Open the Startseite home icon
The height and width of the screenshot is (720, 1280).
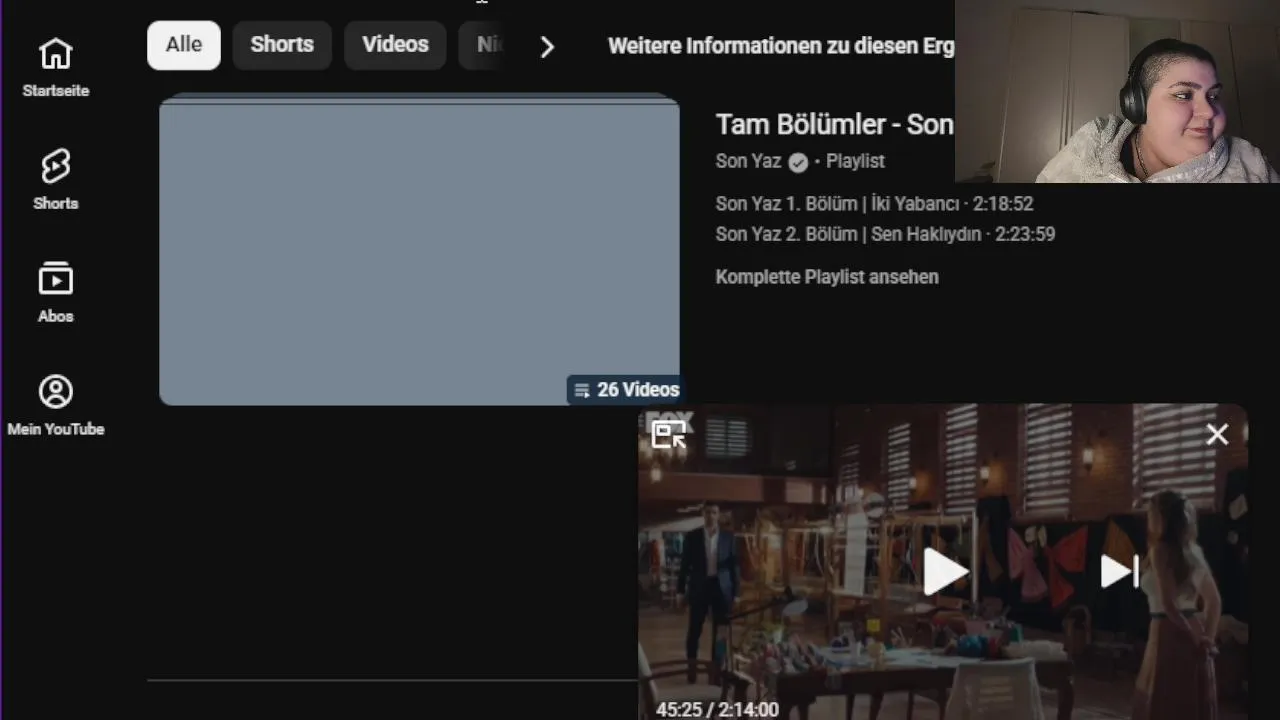56,54
